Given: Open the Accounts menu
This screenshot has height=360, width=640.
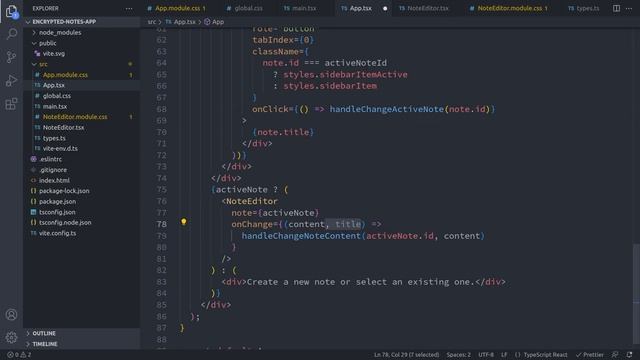Looking at the screenshot, I should click(11, 315).
